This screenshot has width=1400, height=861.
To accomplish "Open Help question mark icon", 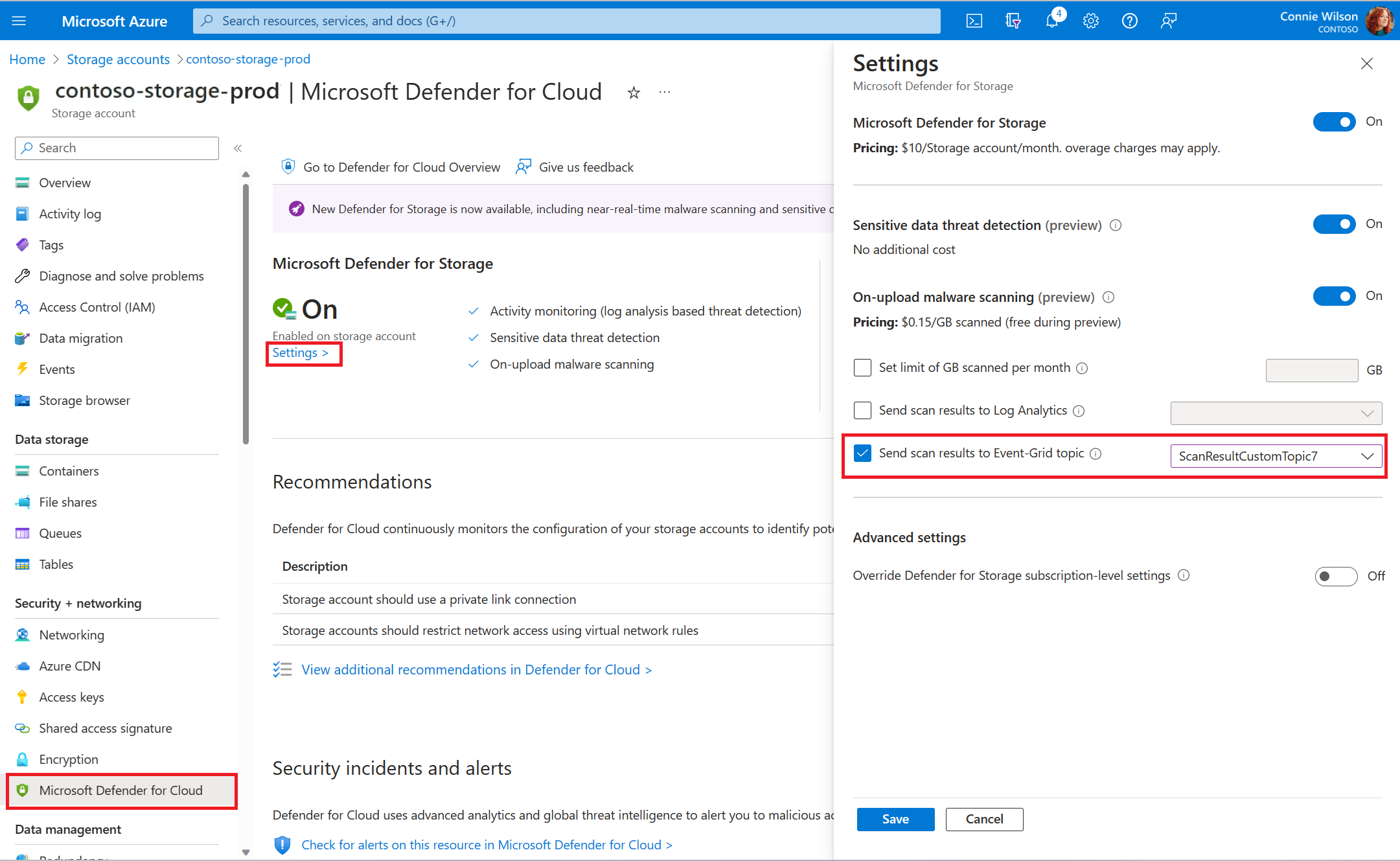I will pos(1130,21).
